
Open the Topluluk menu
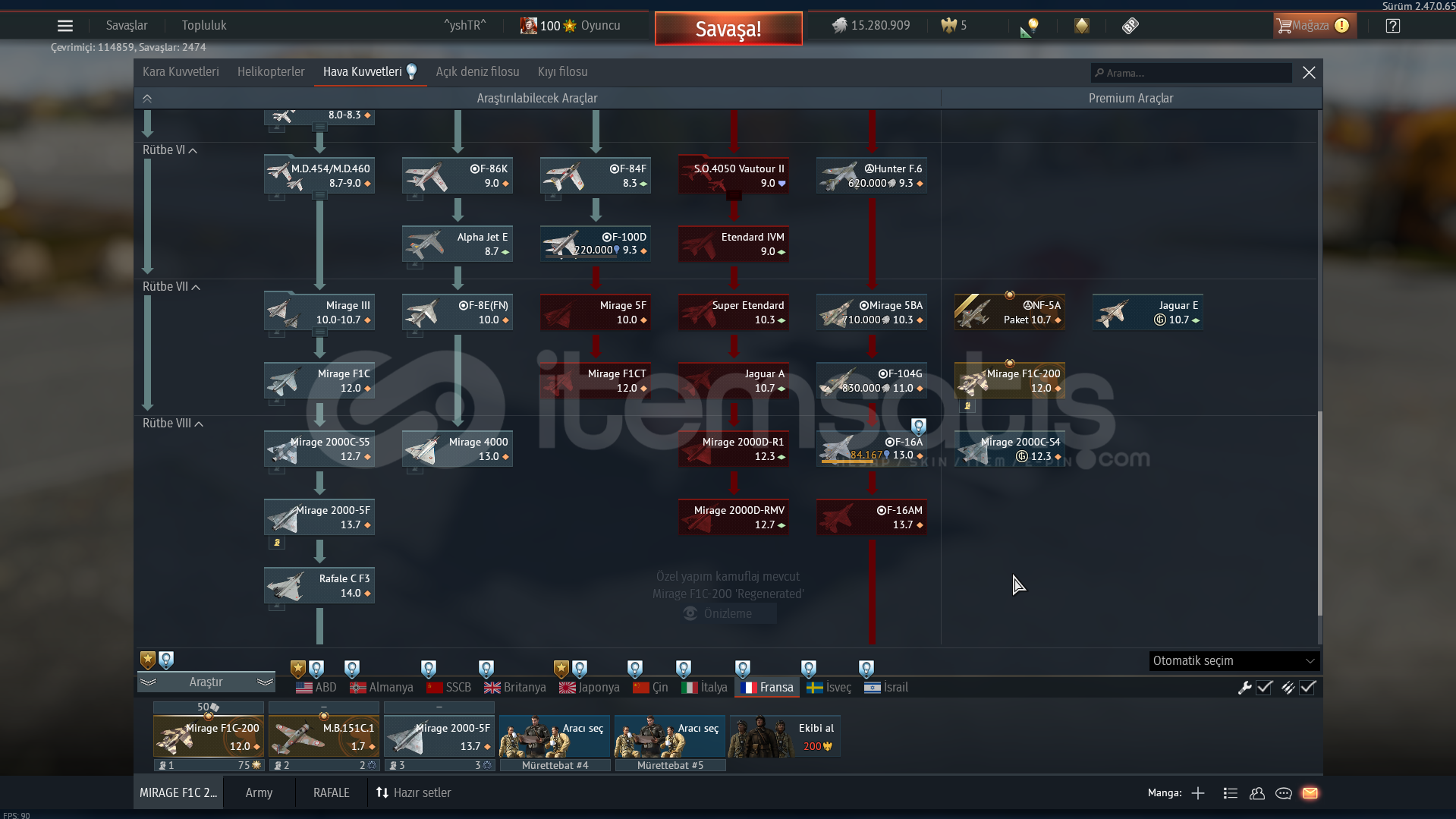(x=204, y=25)
